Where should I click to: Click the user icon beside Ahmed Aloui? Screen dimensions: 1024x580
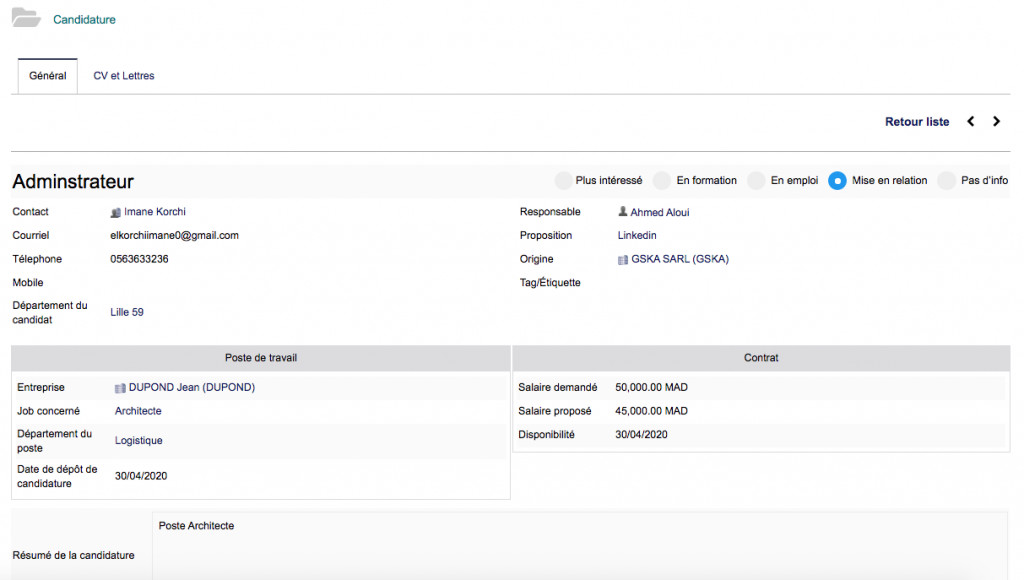tap(623, 212)
